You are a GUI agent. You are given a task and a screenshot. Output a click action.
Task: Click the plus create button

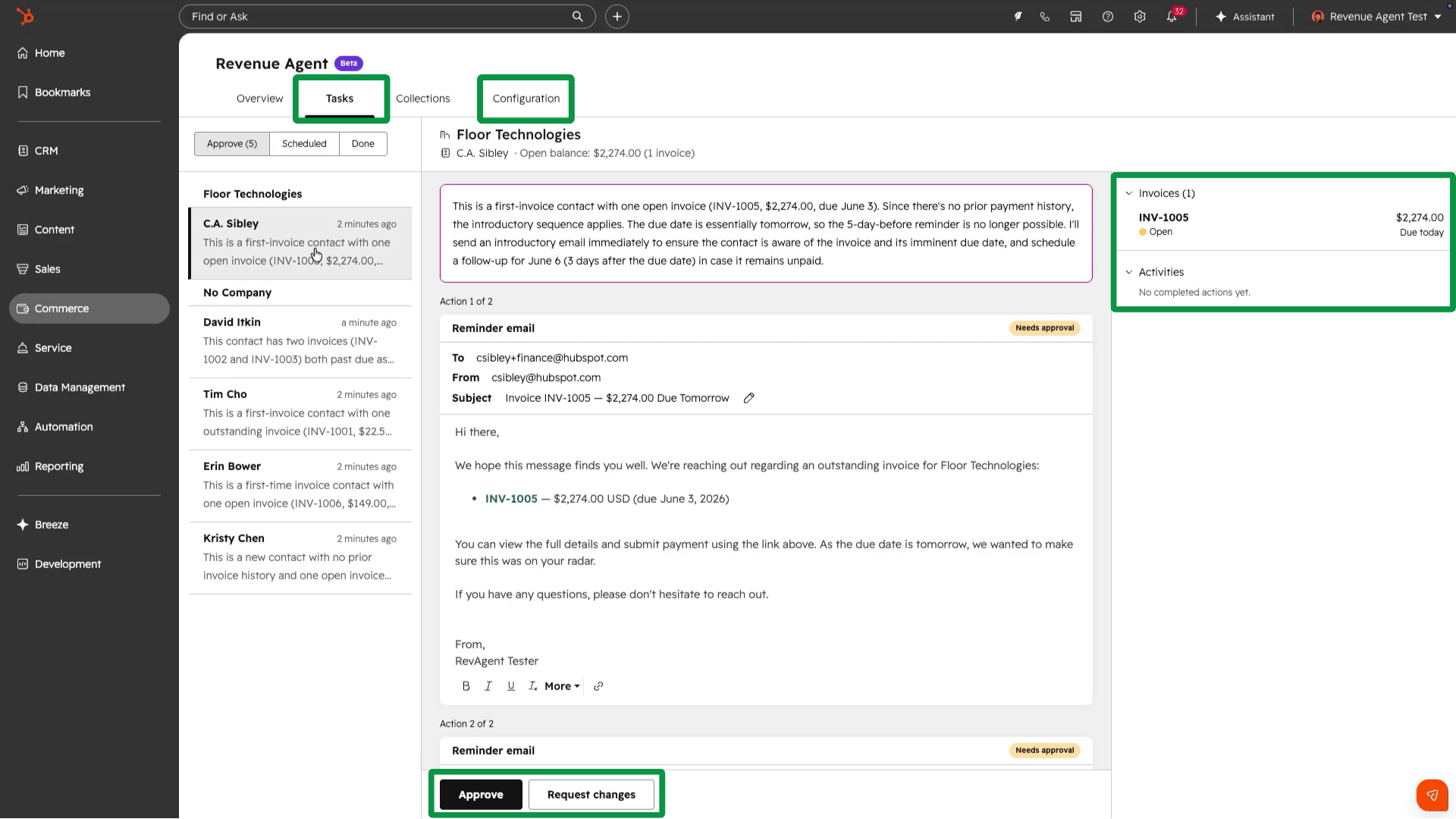[x=617, y=17]
